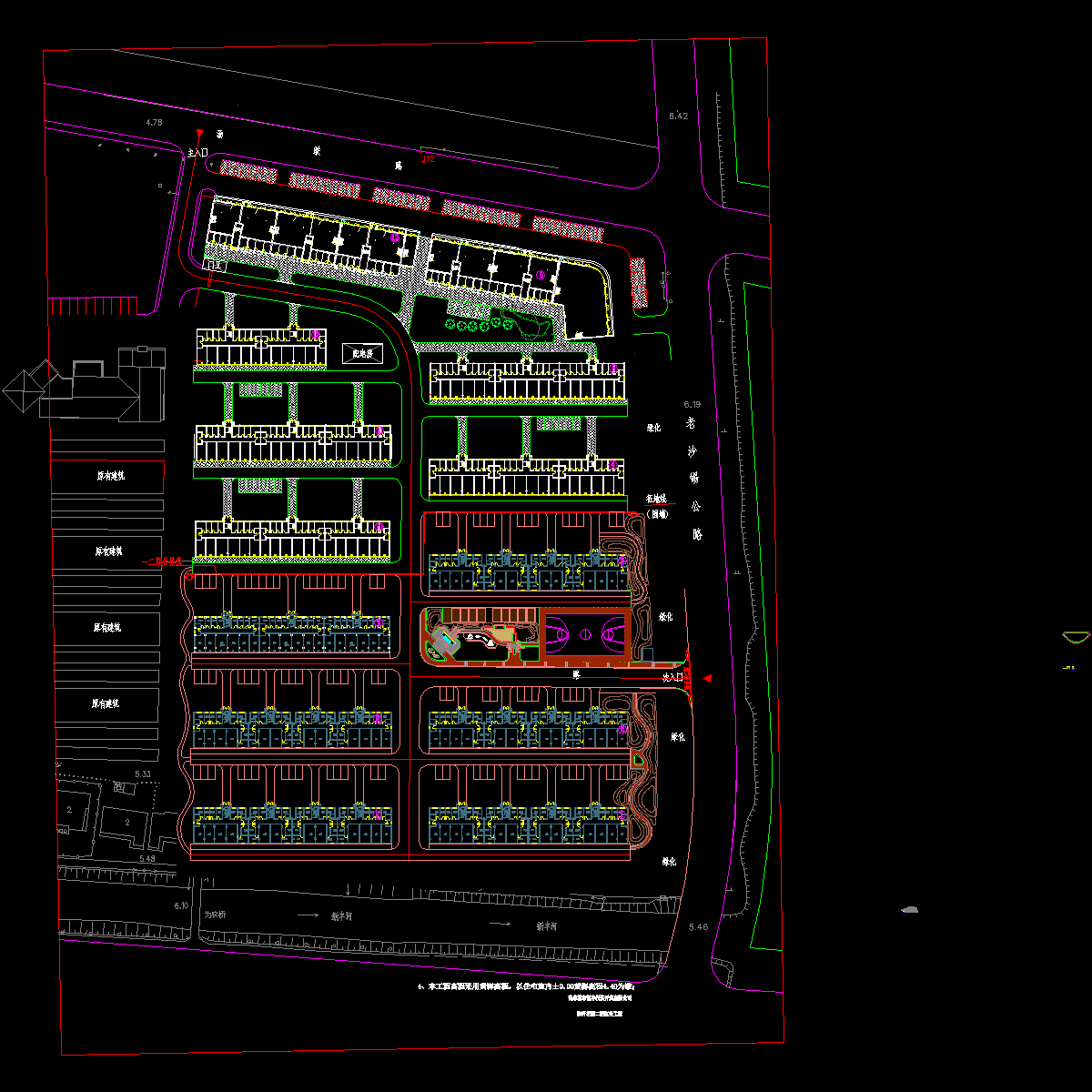Click the elevation value 4.78 at the top left

tap(155, 122)
